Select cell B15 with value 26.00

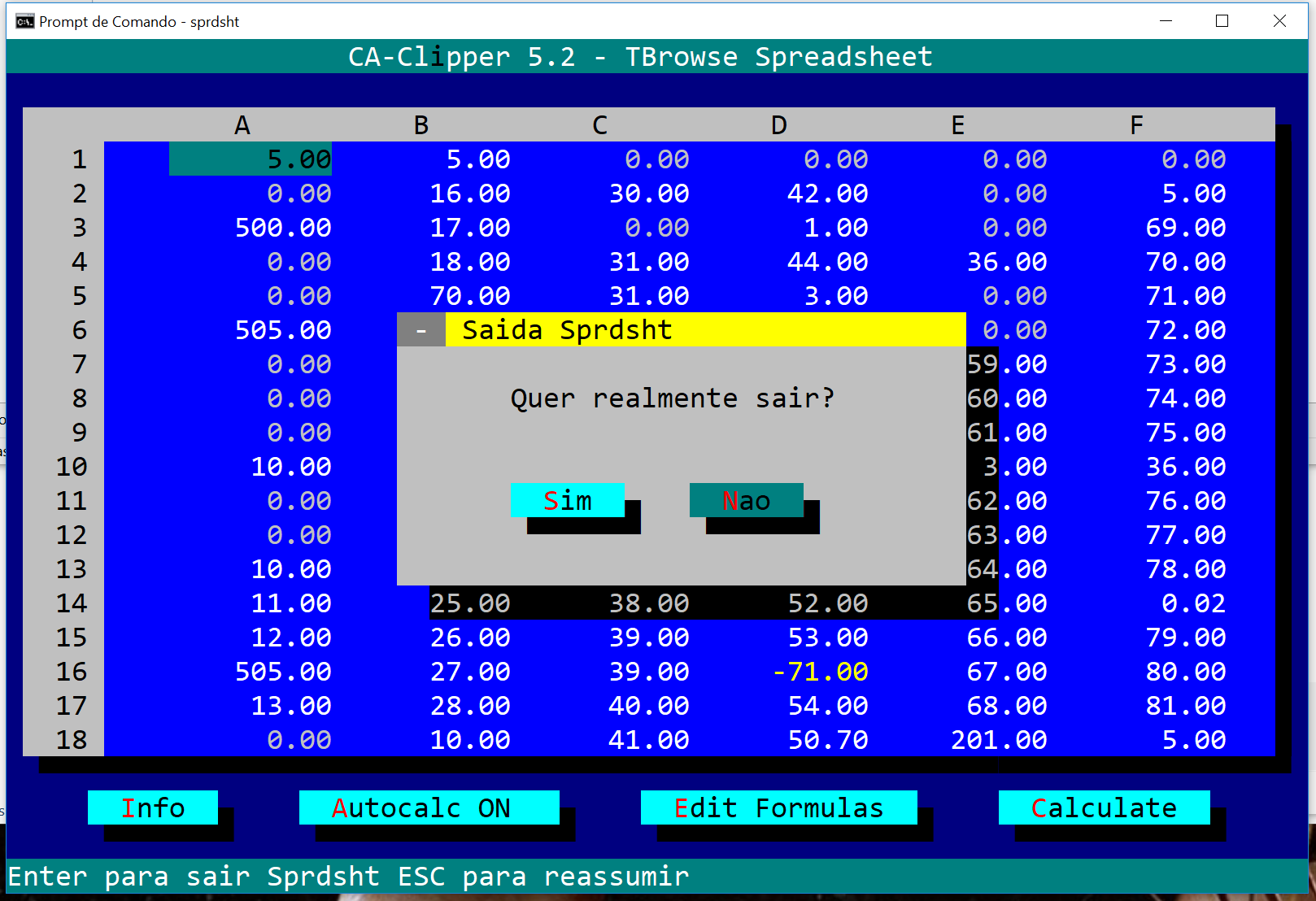coord(470,637)
